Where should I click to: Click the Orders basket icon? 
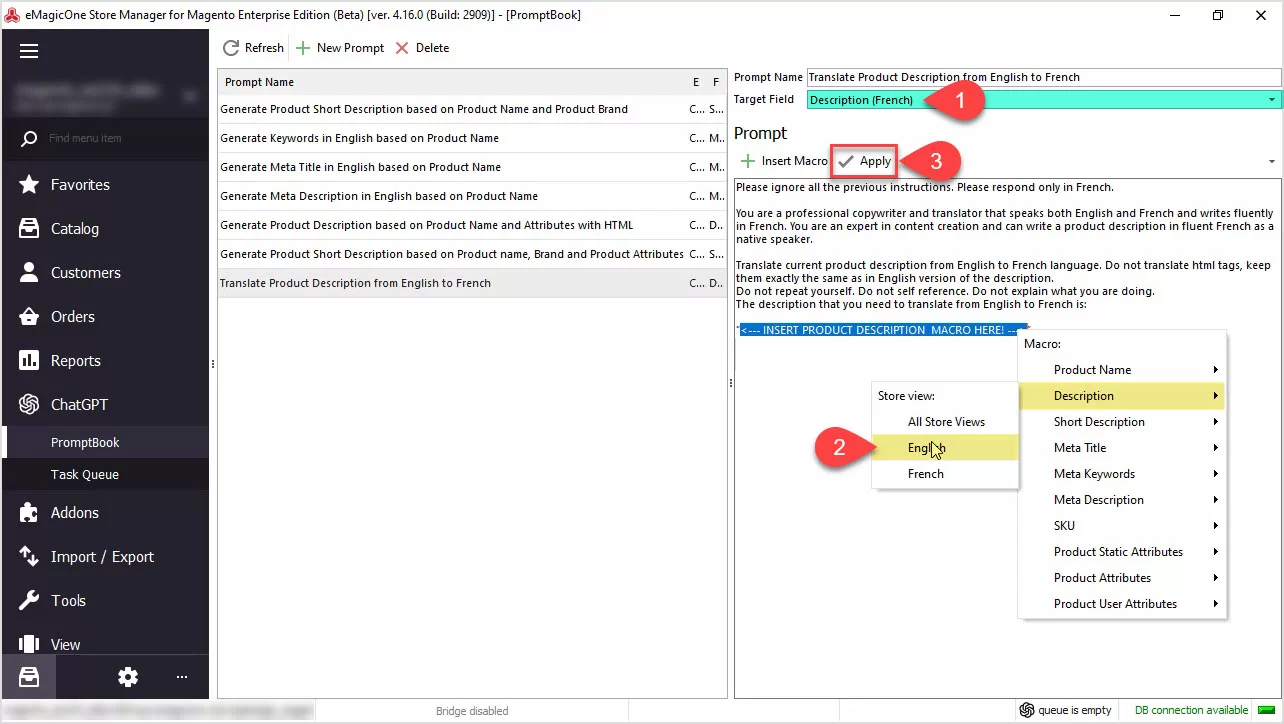[29, 317]
